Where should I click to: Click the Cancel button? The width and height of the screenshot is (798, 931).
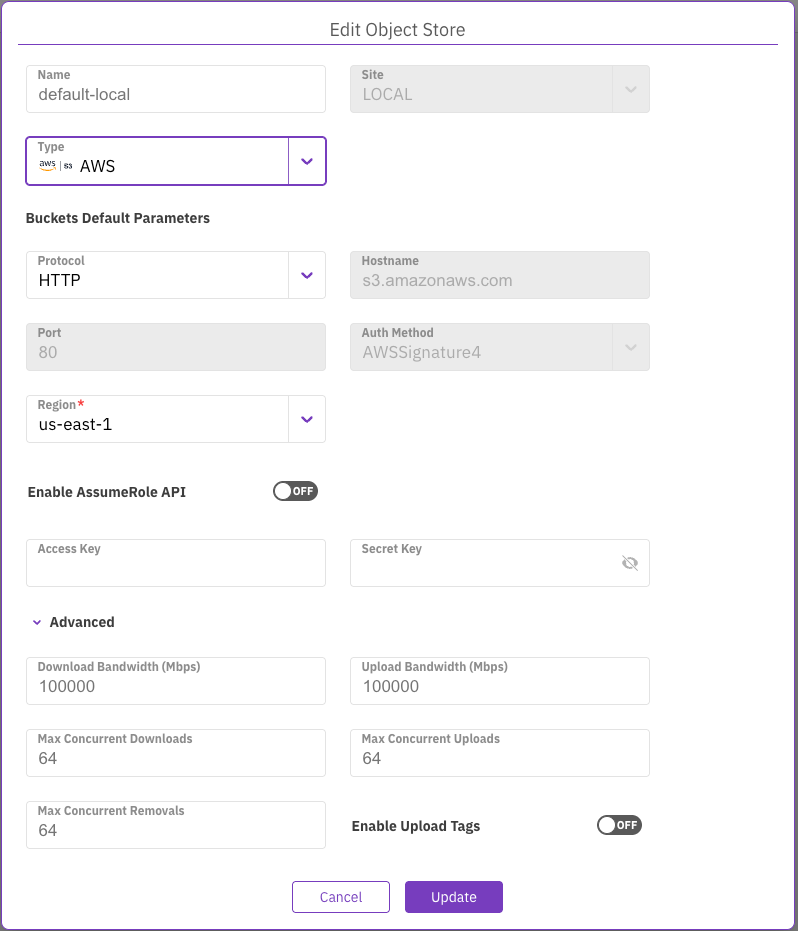click(x=341, y=897)
